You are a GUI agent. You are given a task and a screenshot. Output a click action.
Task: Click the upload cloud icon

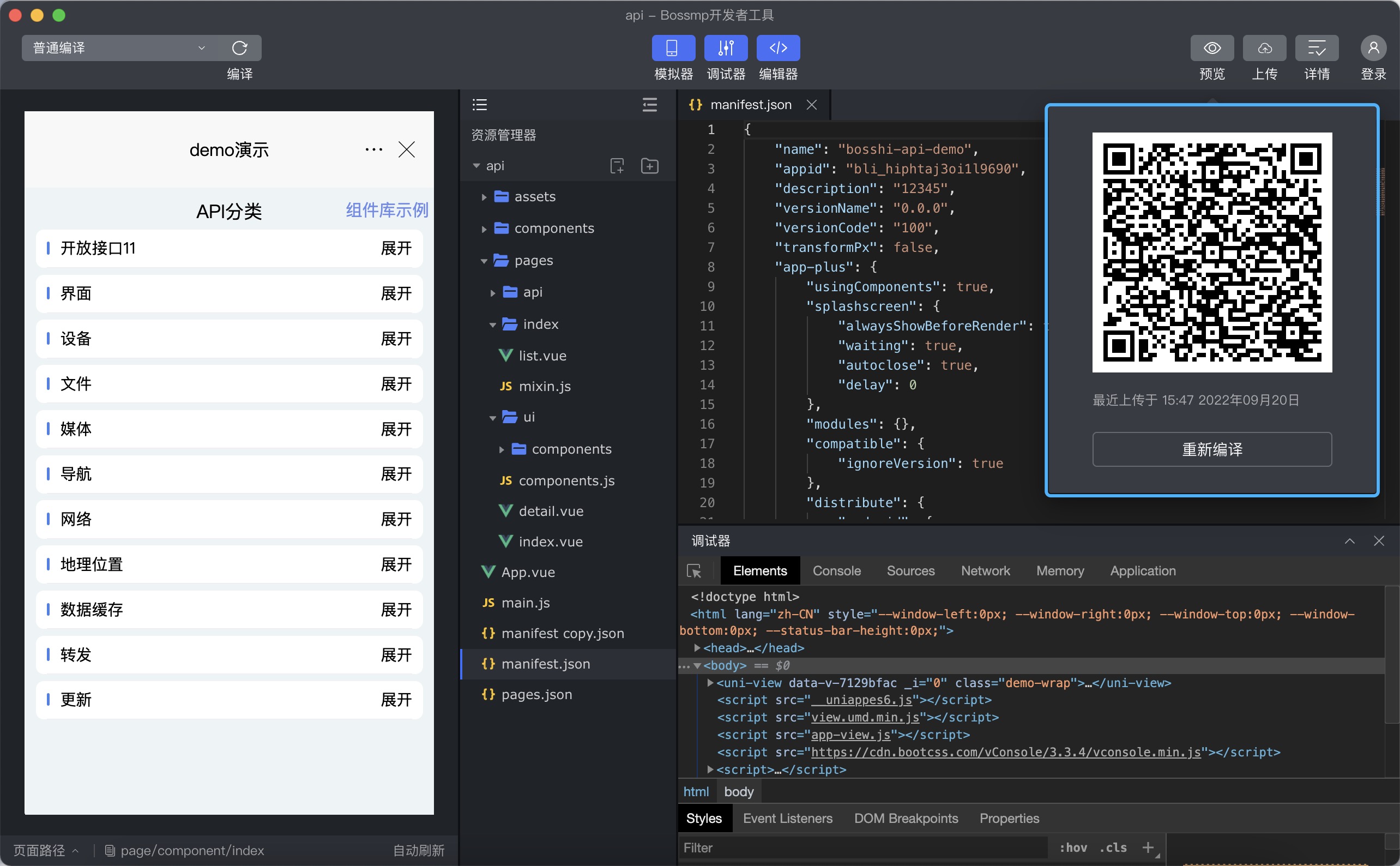(1264, 47)
